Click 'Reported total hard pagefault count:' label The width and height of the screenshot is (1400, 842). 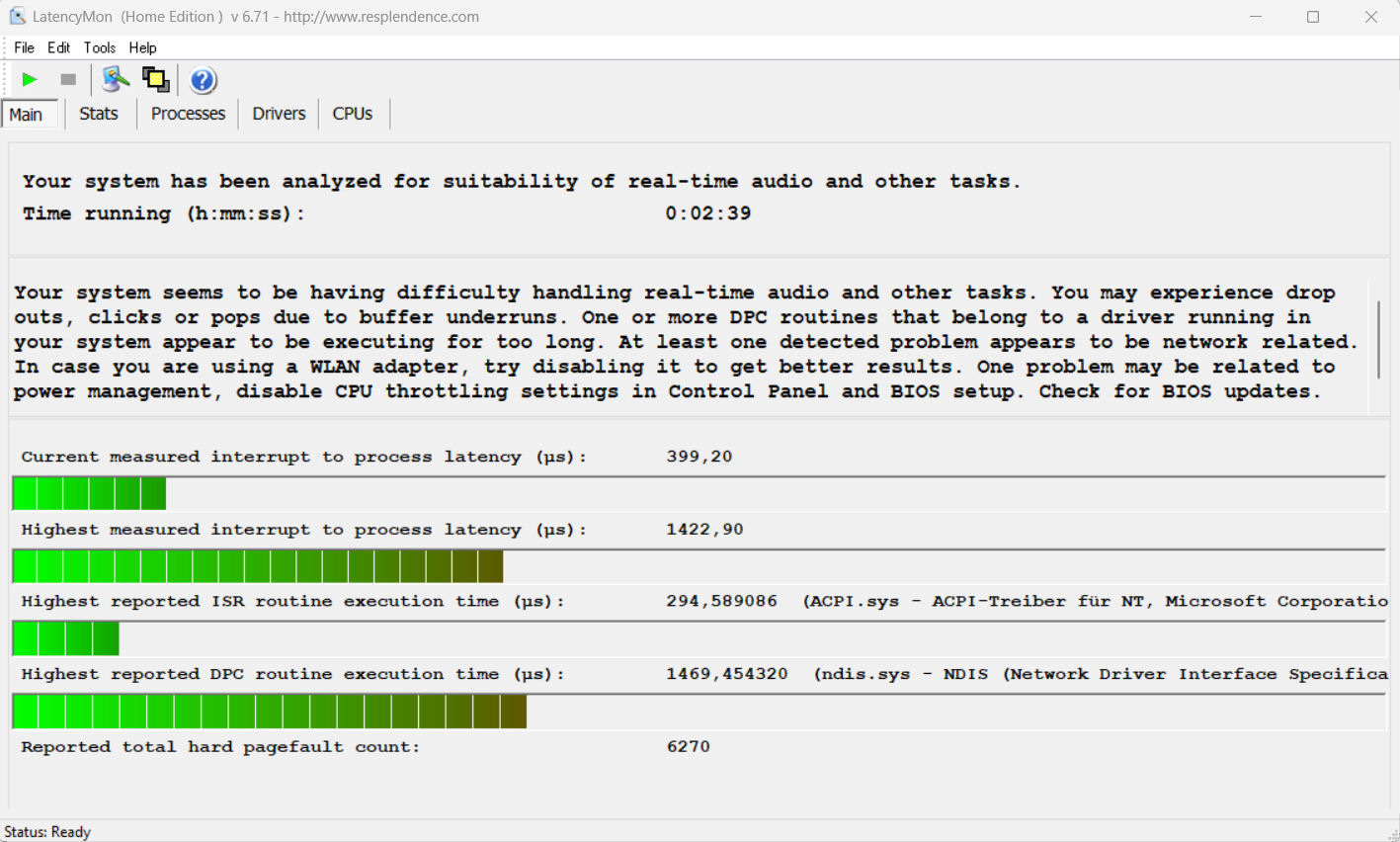click(220, 747)
